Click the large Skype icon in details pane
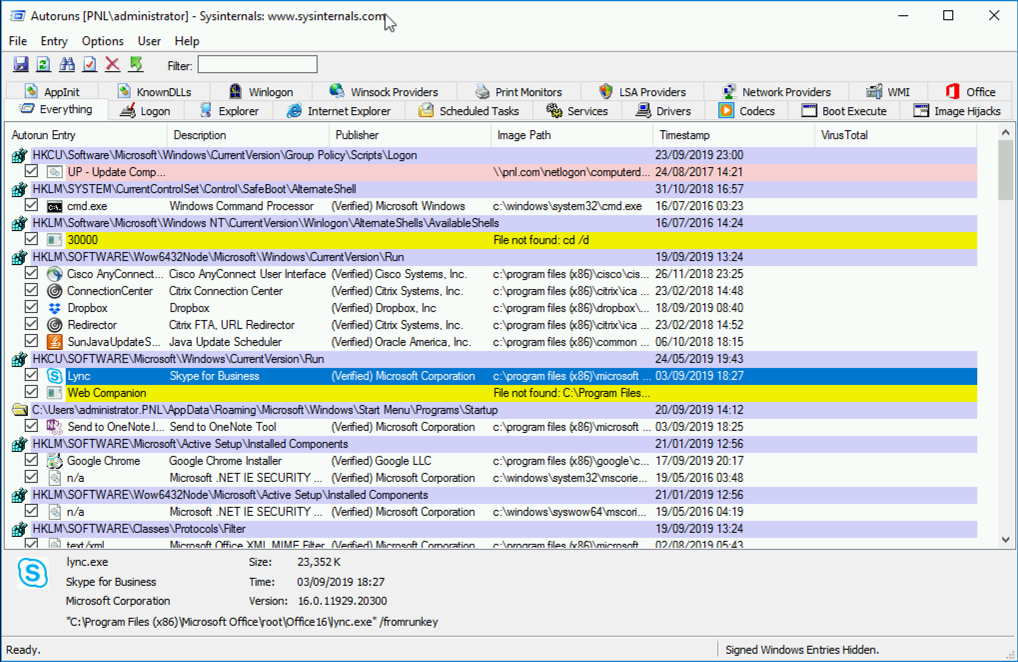The width and height of the screenshot is (1018, 662). point(32,573)
